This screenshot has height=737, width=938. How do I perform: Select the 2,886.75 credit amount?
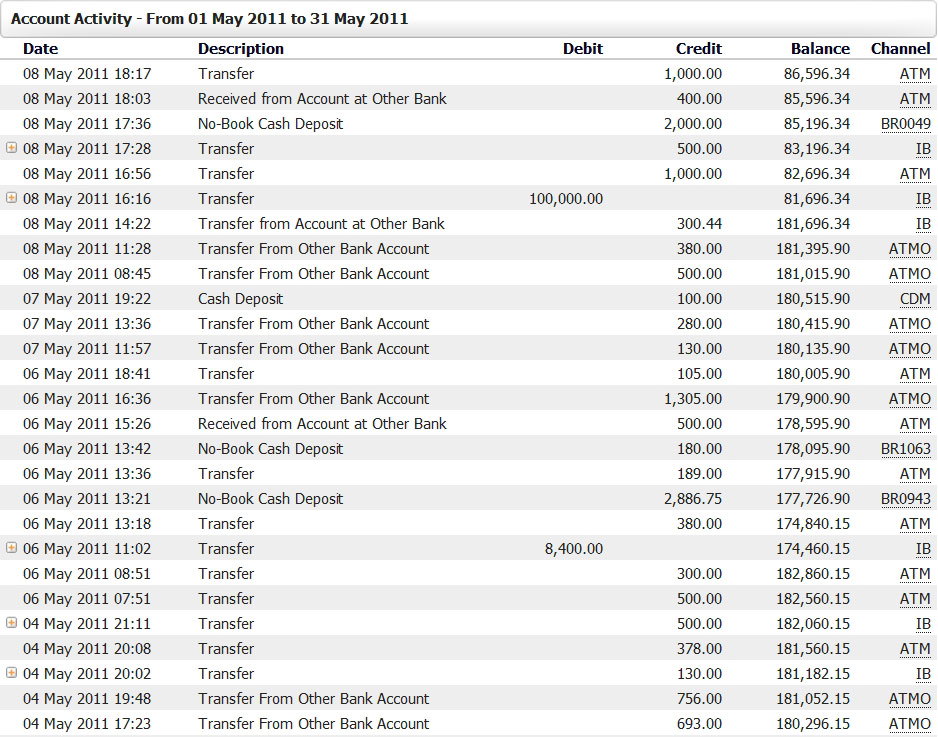(x=693, y=500)
